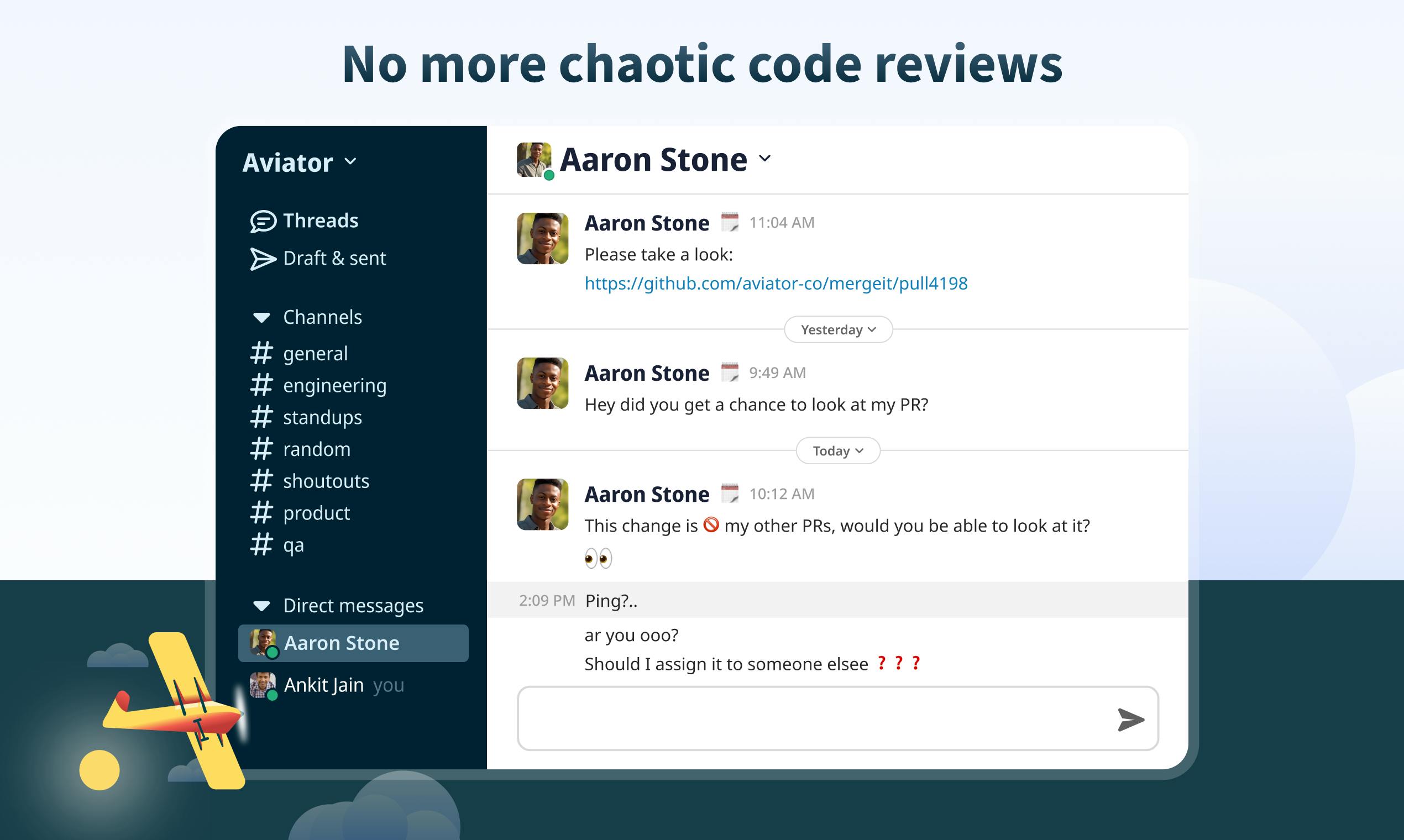
Task: Click the hash icon beside engineering
Action: [261, 385]
